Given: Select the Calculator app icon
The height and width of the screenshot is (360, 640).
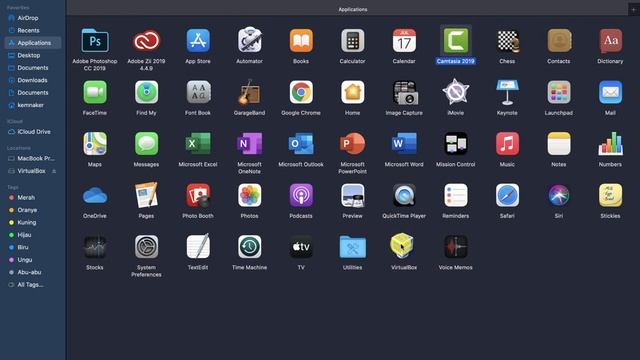Looking at the screenshot, I should pyautogui.click(x=353, y=40).
